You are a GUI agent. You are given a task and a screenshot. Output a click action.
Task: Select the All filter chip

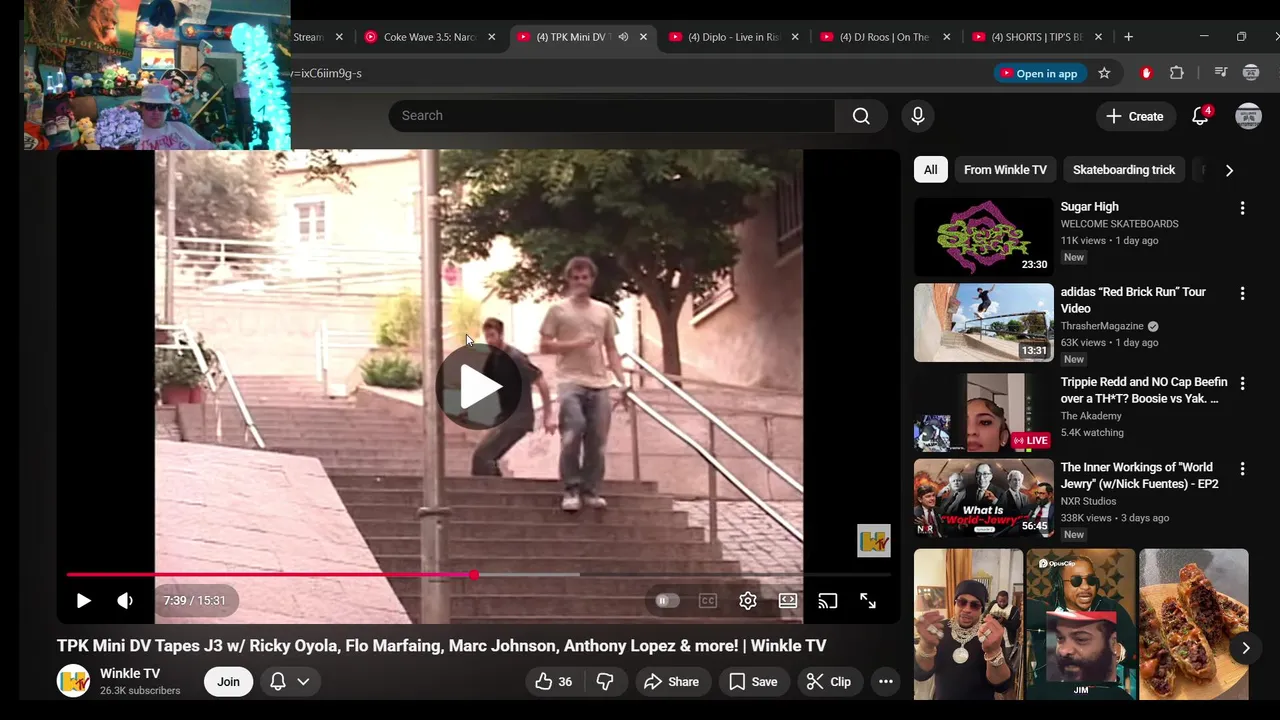(x=931, y=170)
